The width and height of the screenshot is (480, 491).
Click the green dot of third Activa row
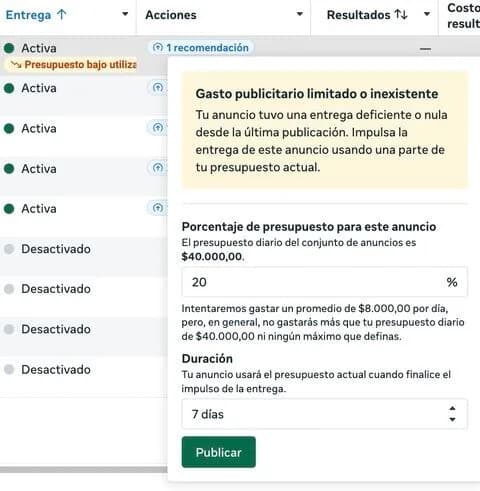click(9, 128)
